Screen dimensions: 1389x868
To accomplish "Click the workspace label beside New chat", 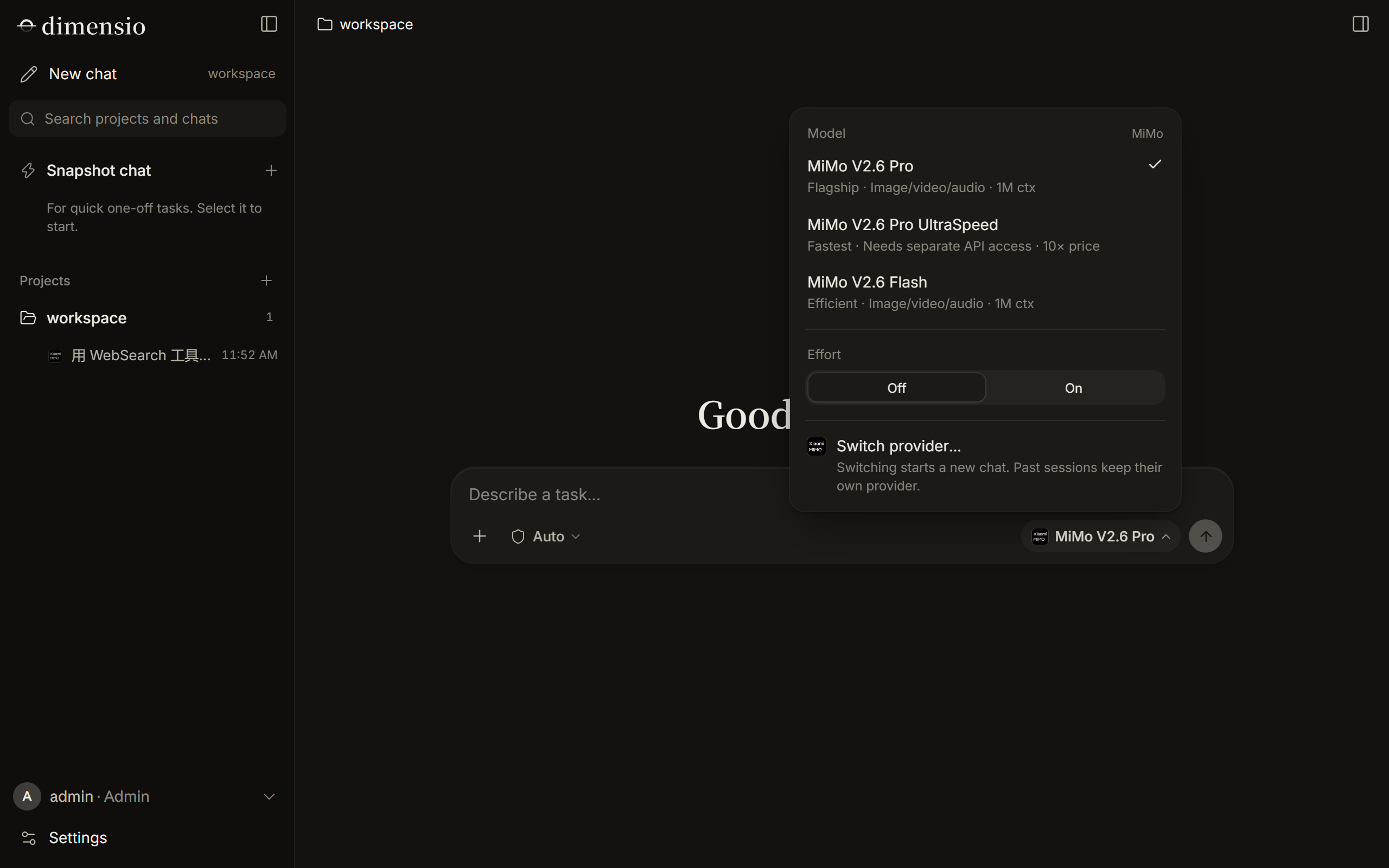I will click(x=241, y=74).
